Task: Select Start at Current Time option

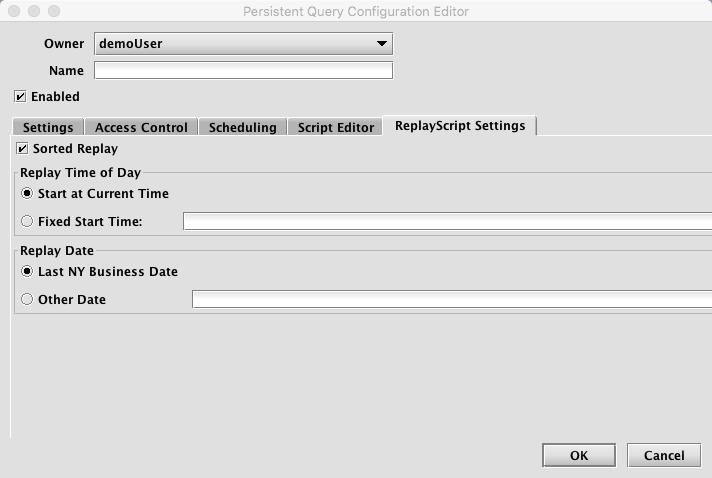Action: (x=27, y=193)
